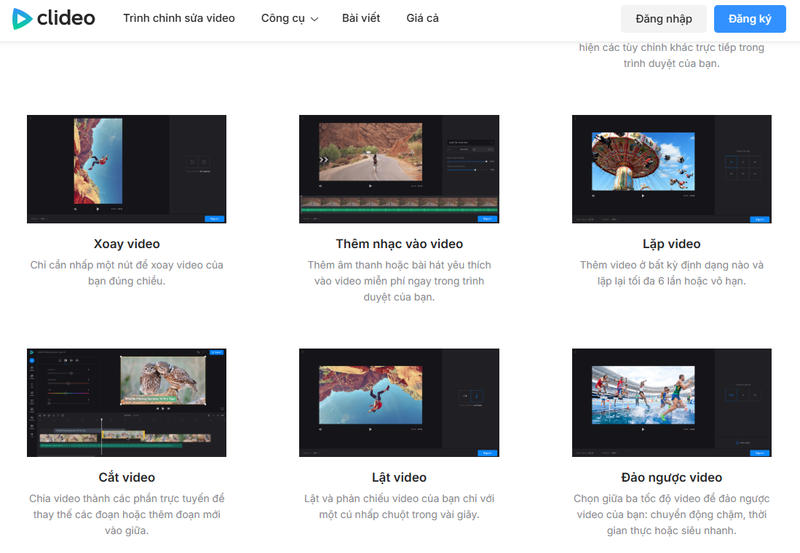Open the Cắt video thumbnail

point(127,403)
